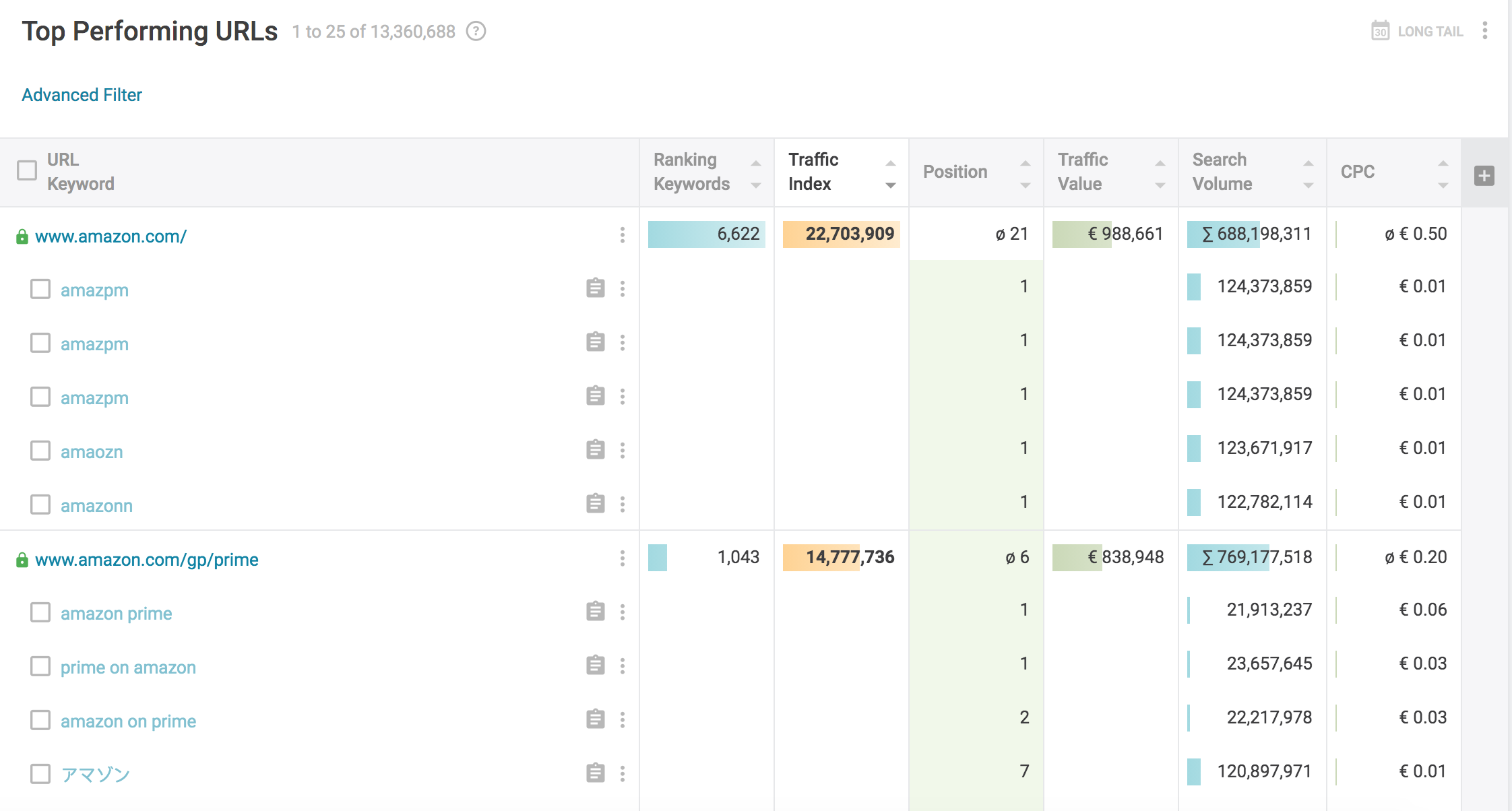Sort Traffic Index ascending with up arrow
Image resolution: width=1512 pixels, height=811 pixels.
pyautogui.click(x=891, y=163)
